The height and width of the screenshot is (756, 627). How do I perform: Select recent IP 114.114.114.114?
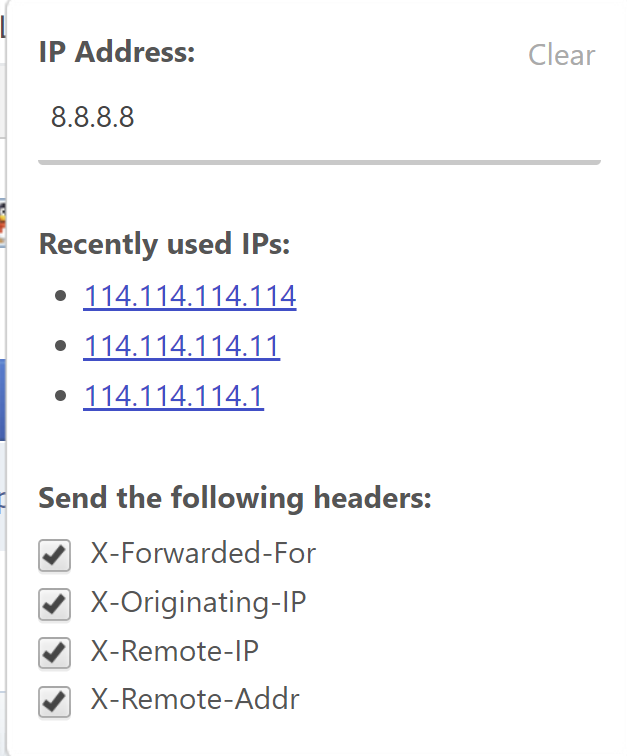(x=190, y=296)
